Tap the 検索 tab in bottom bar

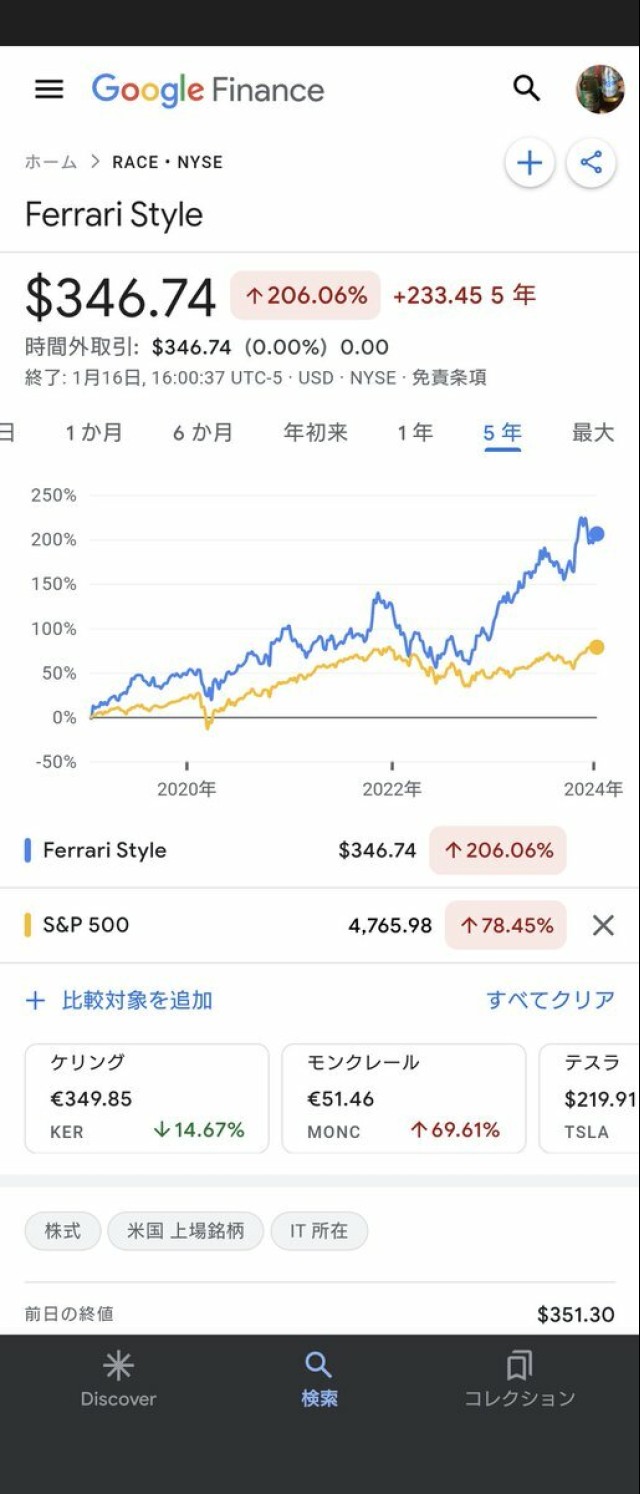319,1379
